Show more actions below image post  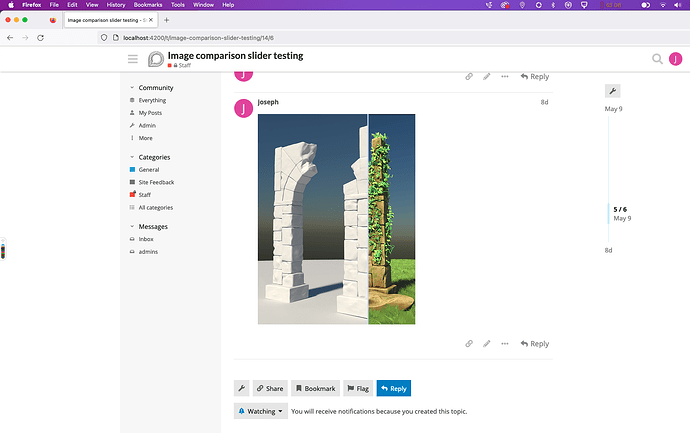tap(505, 344)
